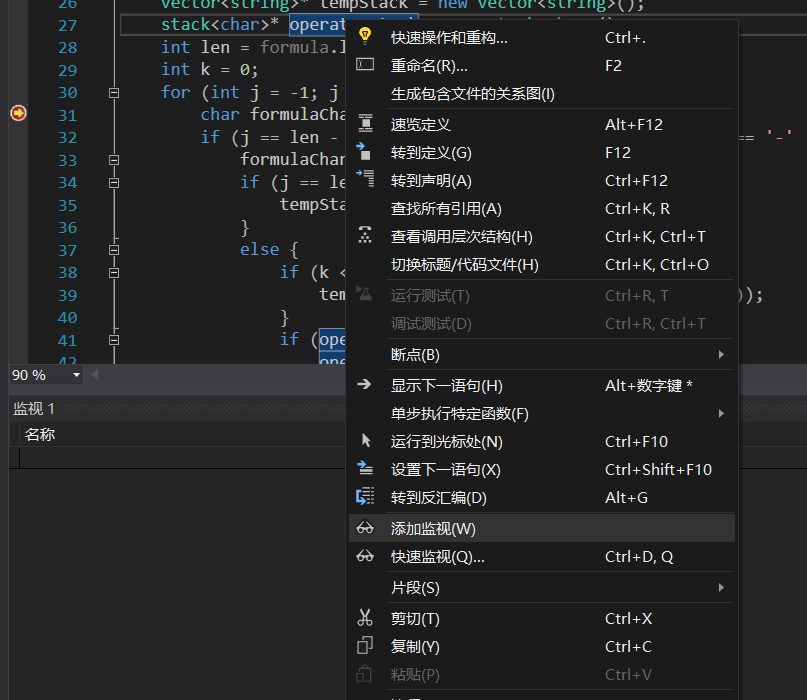Click the show next statement arrow icon
Viewport: 807px width, 700px height.
(x=364, y=384)
